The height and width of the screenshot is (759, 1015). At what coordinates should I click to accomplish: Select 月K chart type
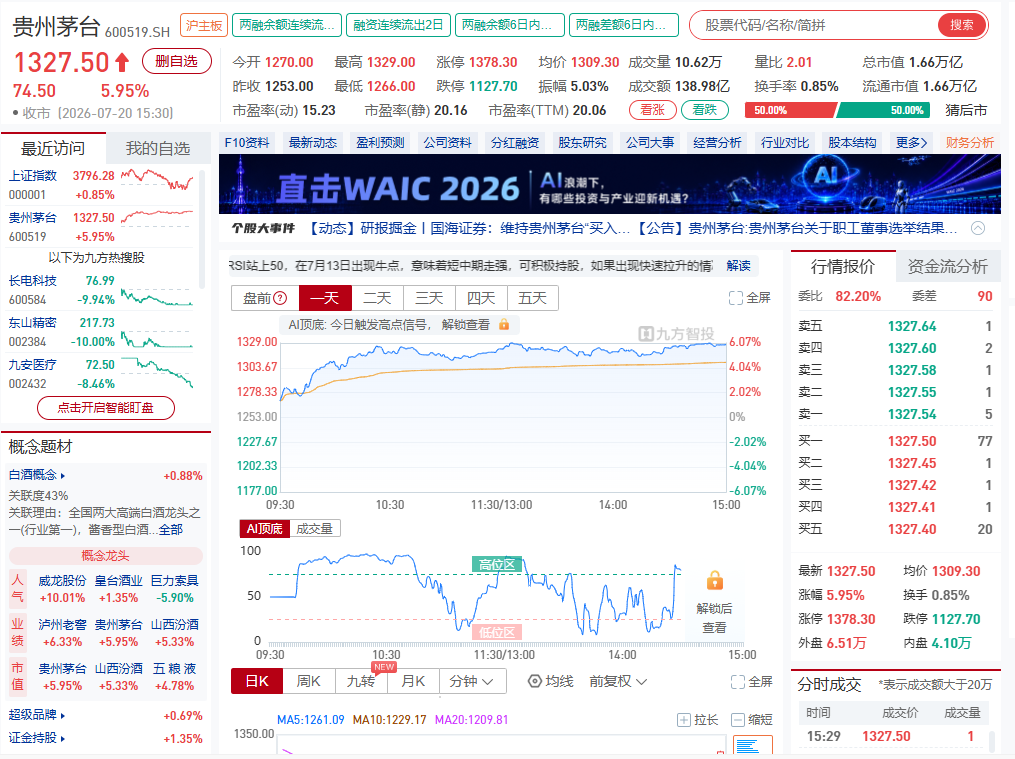pos(413,681)
